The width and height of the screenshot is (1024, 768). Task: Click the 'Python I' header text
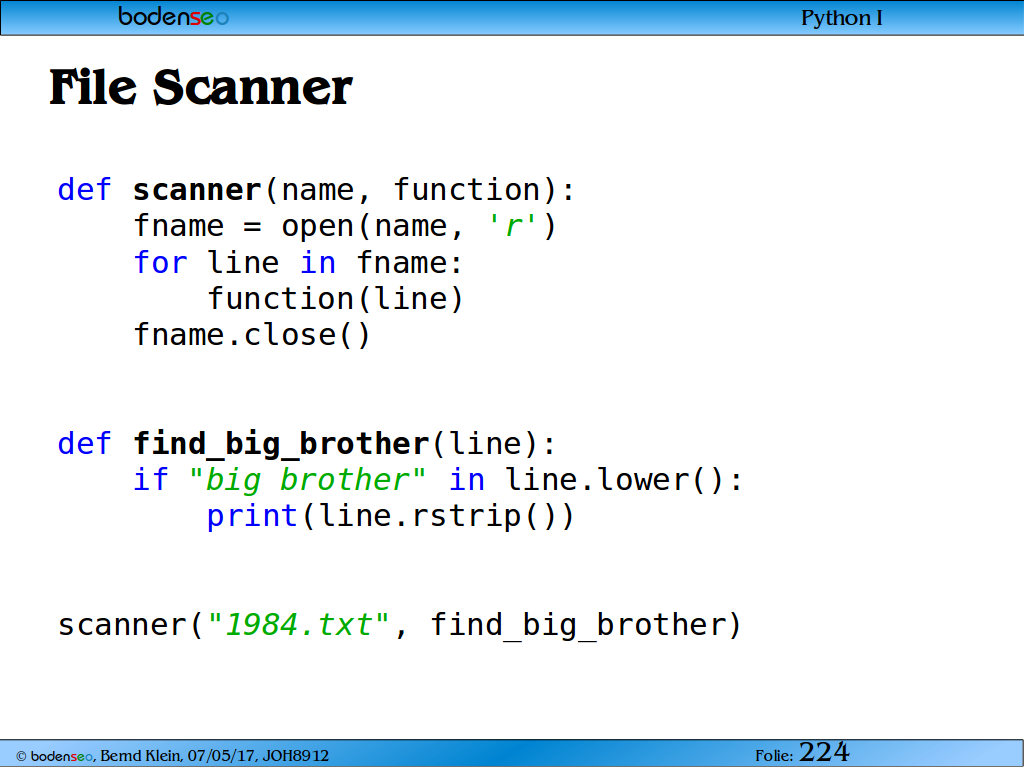point(842,18)
